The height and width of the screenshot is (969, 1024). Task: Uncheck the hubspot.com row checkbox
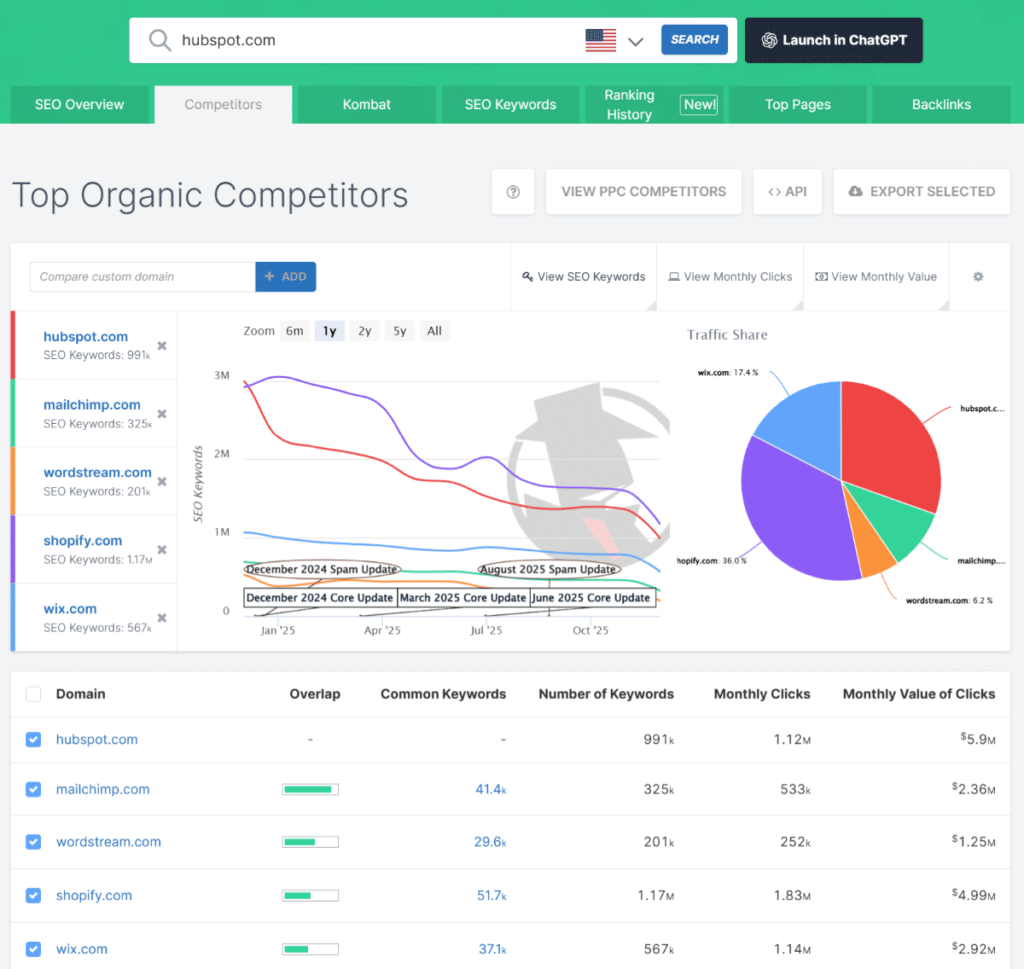coord(33,737)
